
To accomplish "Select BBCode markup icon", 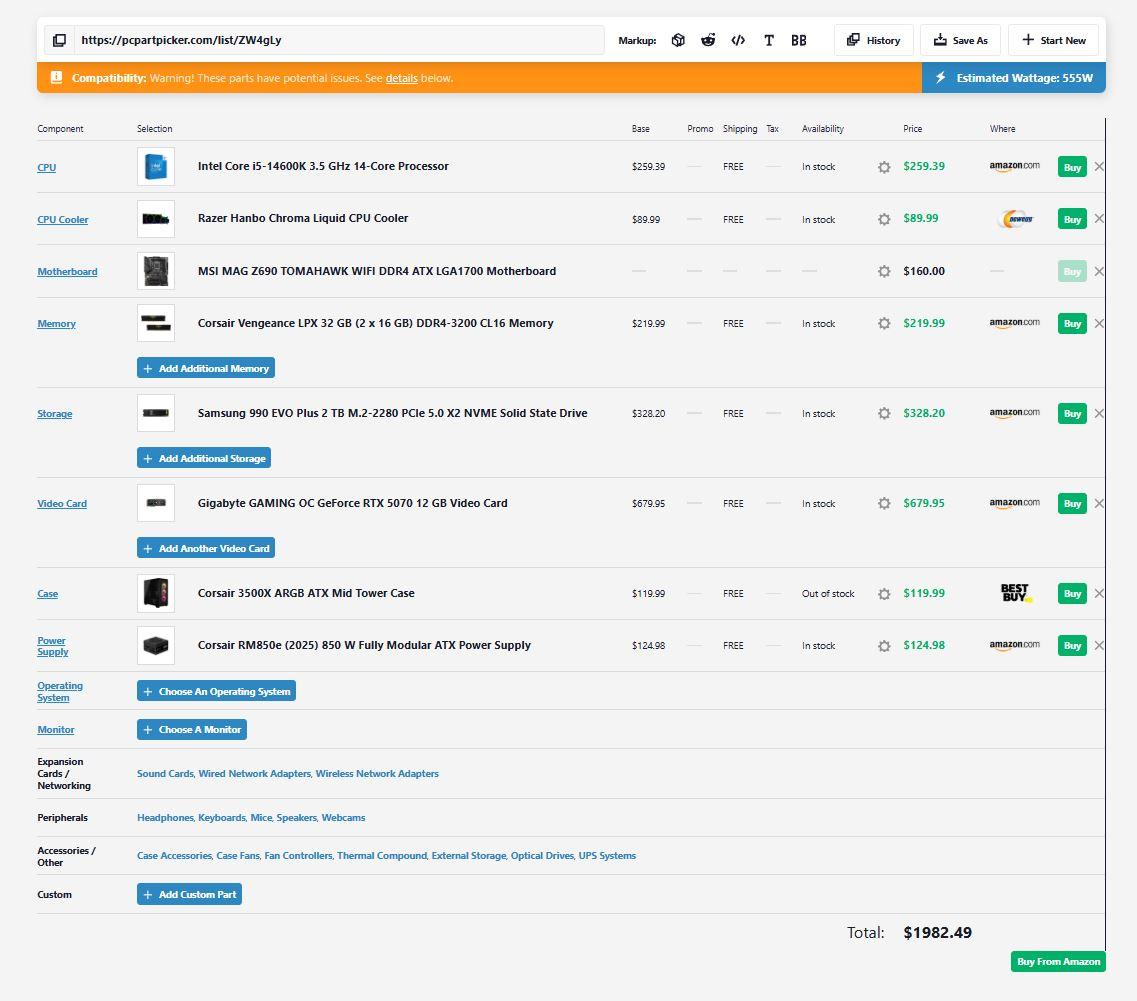I will (798, 41).
